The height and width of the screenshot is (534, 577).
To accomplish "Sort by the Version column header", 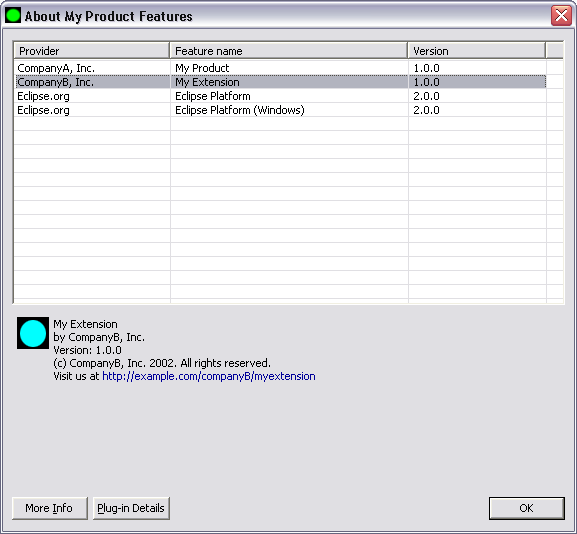I will pyautogui.click(x=477, y=51).
